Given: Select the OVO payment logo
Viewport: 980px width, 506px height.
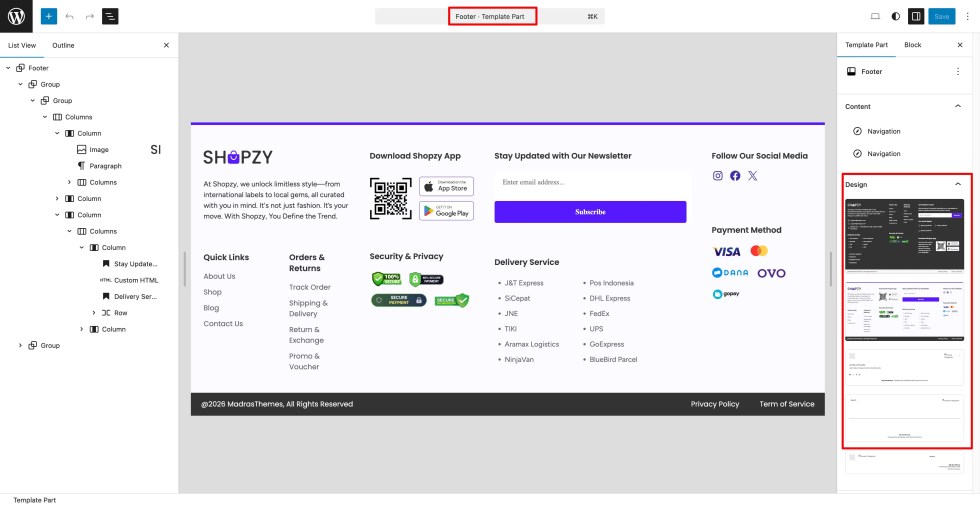Looking at the screenshot, I should point(771,274).
